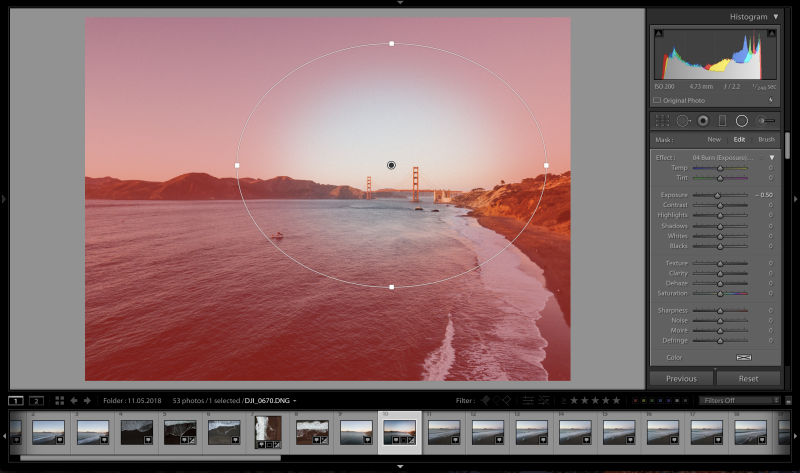Image resolution: width=800 pixels, height=473 pixels.
Task: Switch to Grid view icon
Action: [x=59, y=401]
